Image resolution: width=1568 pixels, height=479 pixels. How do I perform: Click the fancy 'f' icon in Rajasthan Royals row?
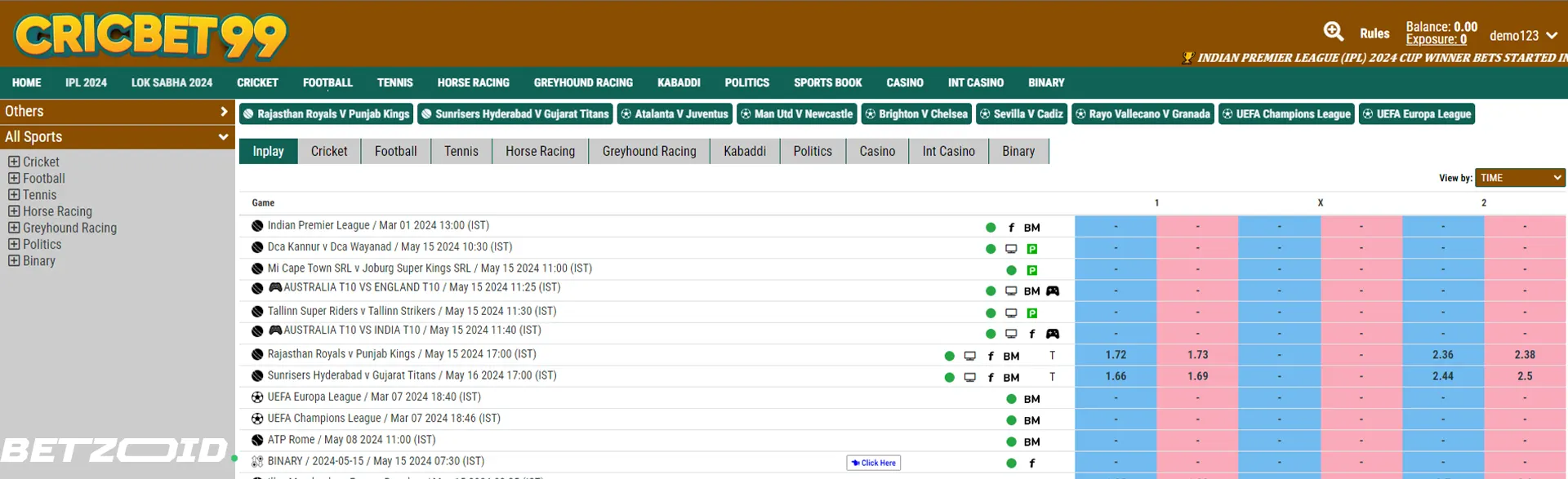tap(991, 356)
